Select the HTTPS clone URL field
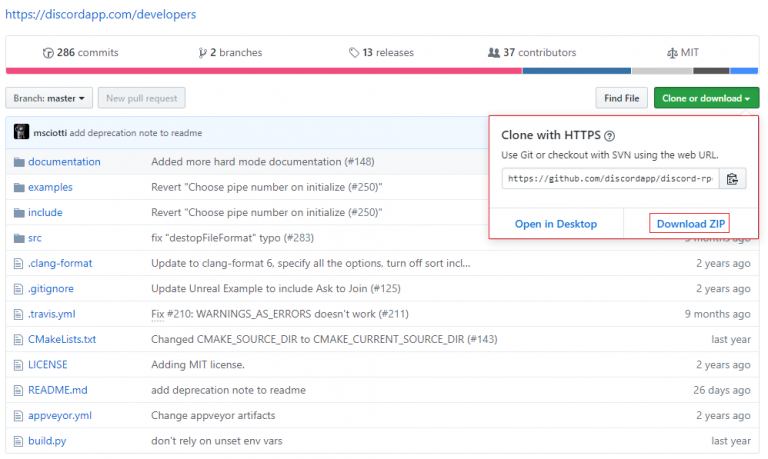This screenshot has width=768, height=459. [x=609, y=179]
